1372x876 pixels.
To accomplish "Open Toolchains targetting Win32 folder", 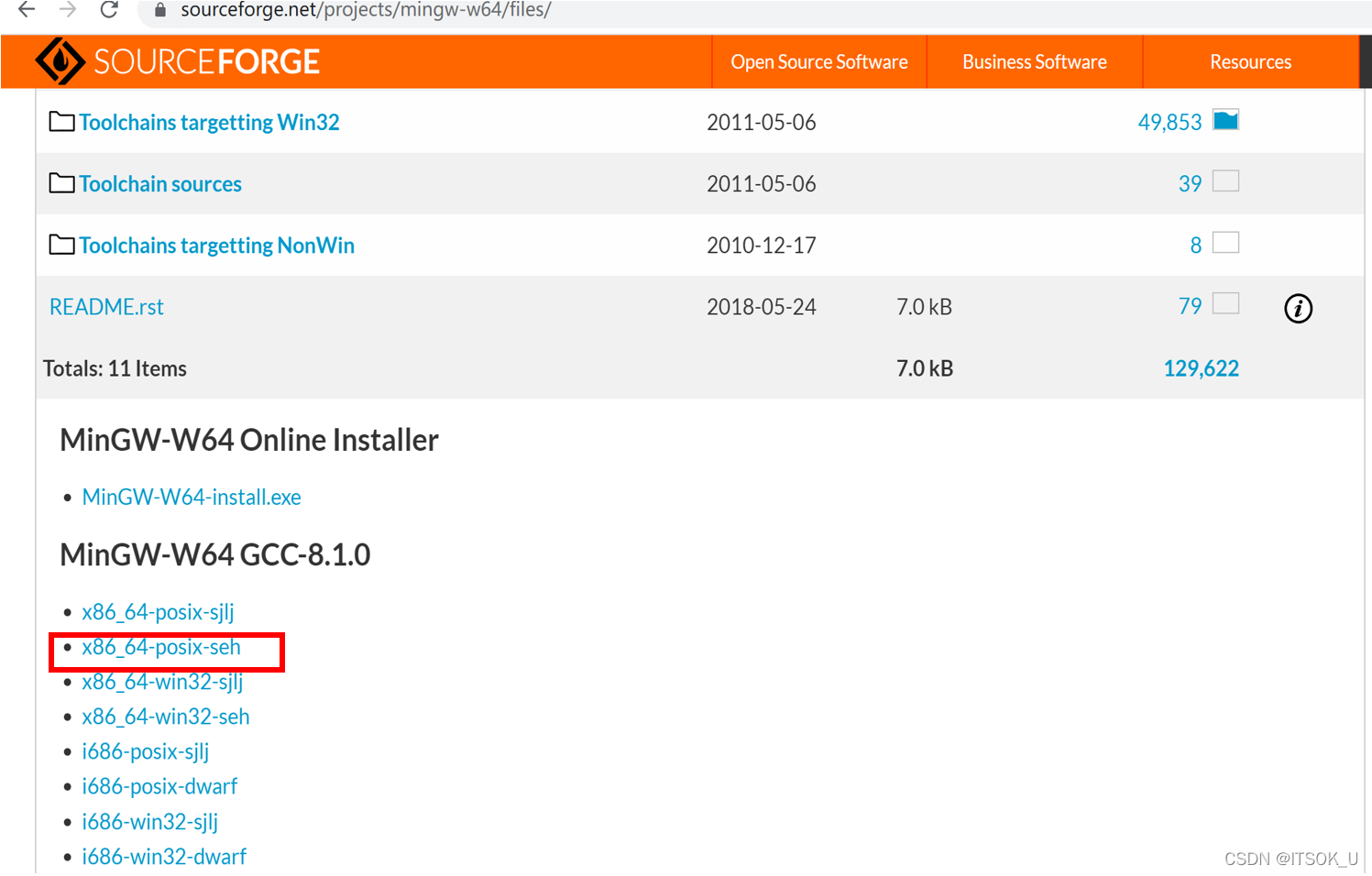I will (209, 122).
